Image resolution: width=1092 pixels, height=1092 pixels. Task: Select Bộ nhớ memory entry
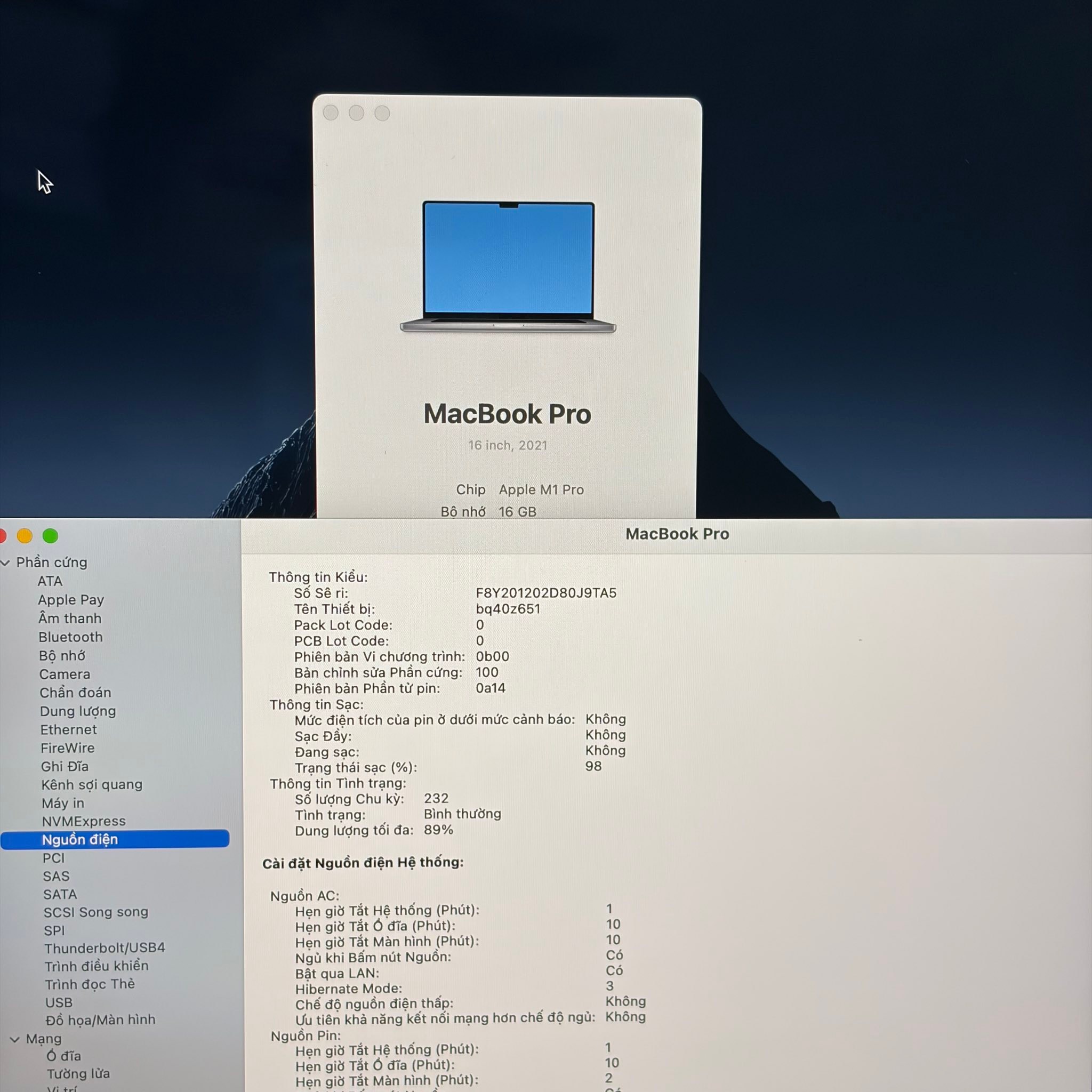click(62, 656)
